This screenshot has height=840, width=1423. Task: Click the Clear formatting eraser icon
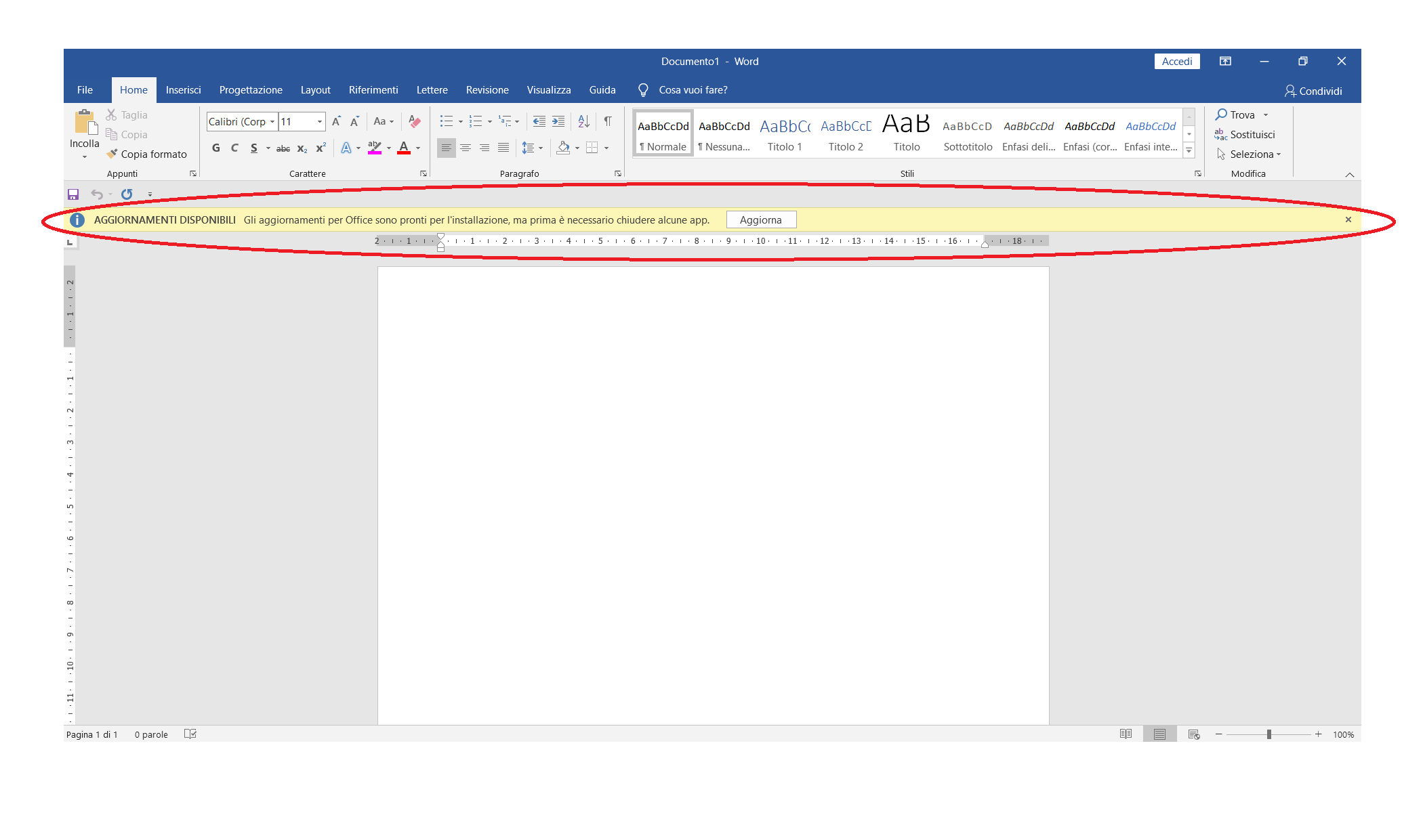pos(415,121)
